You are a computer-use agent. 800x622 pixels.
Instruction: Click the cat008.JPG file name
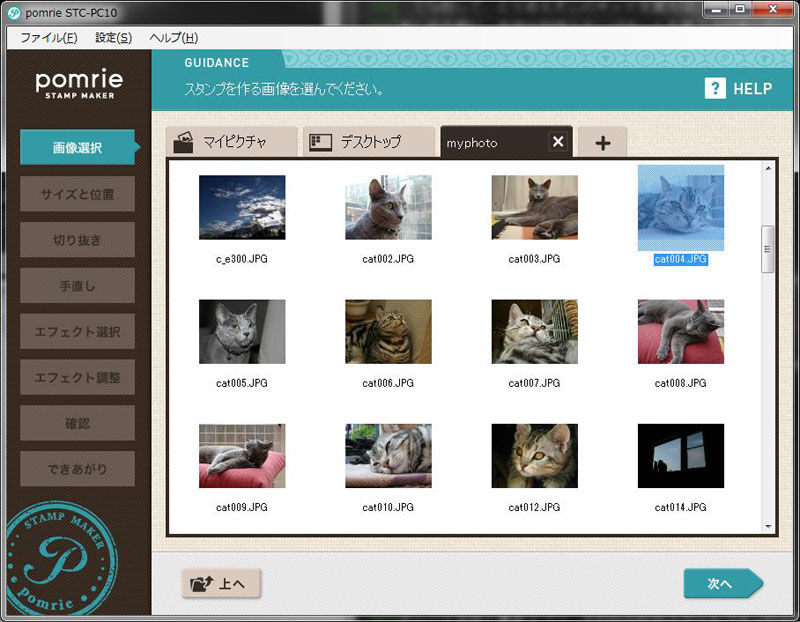pos(681,383)
